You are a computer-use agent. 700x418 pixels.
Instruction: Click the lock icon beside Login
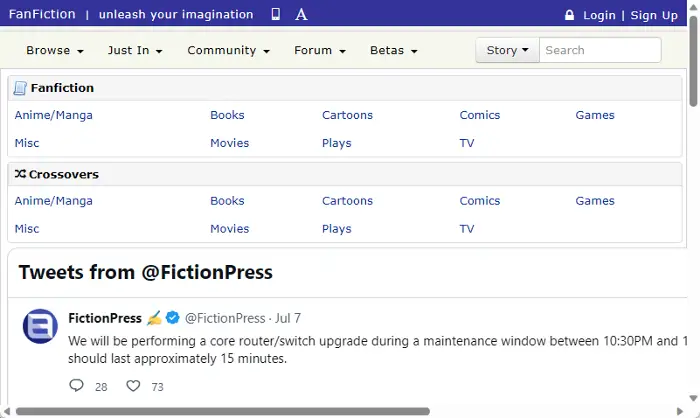click(569, 15)
